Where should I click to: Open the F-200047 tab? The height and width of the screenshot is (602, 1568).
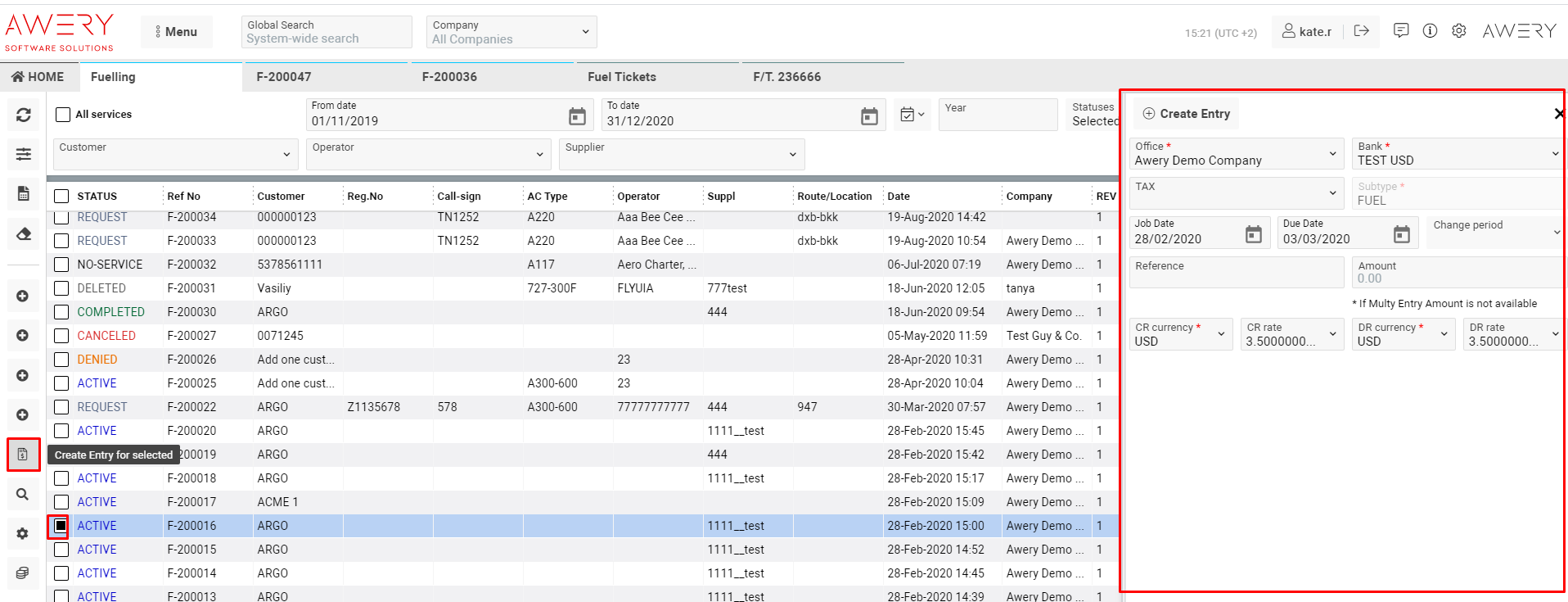284,77
